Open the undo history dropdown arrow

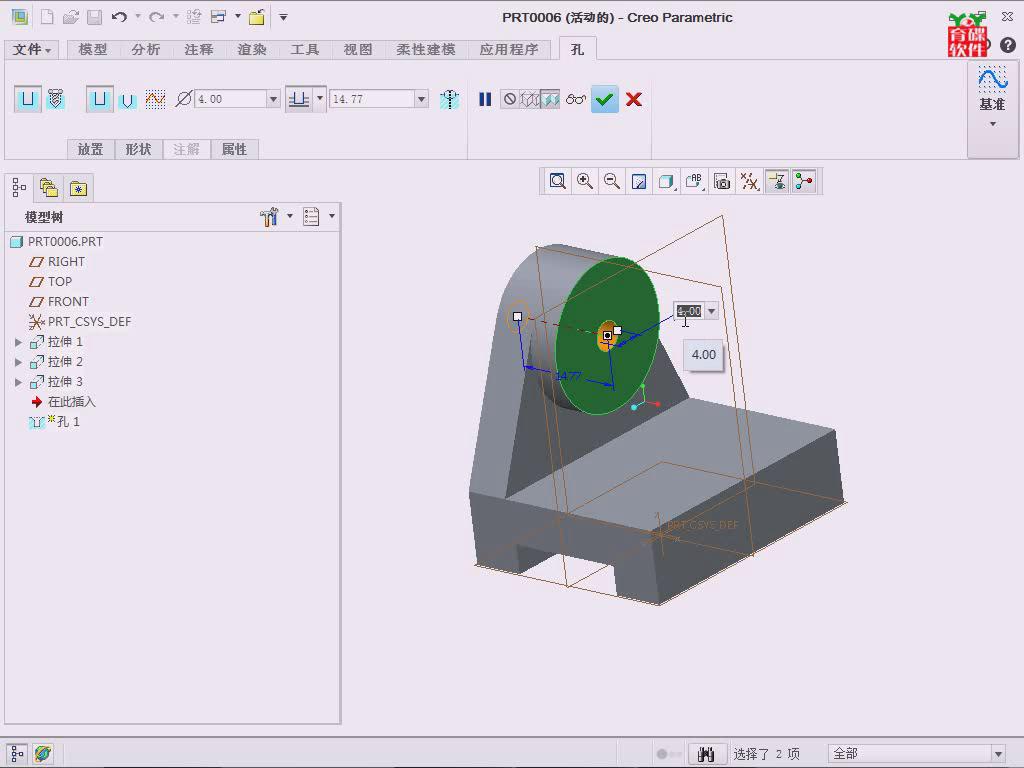point(138,16)
